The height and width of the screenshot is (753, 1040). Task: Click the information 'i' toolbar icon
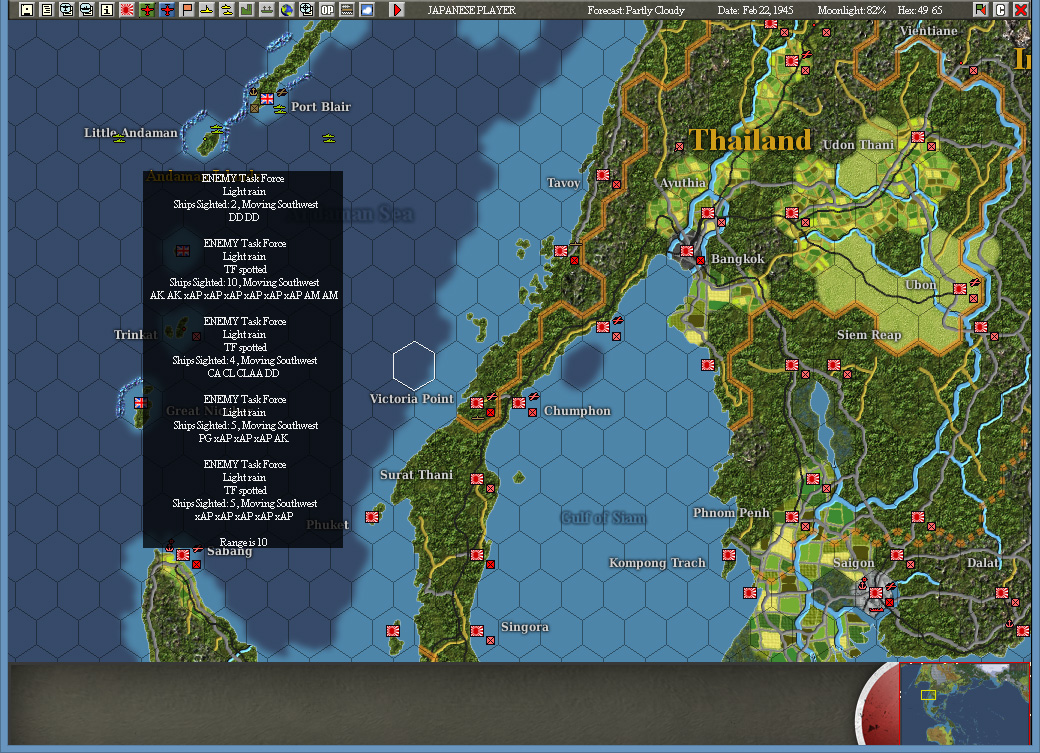pos(107,10)
